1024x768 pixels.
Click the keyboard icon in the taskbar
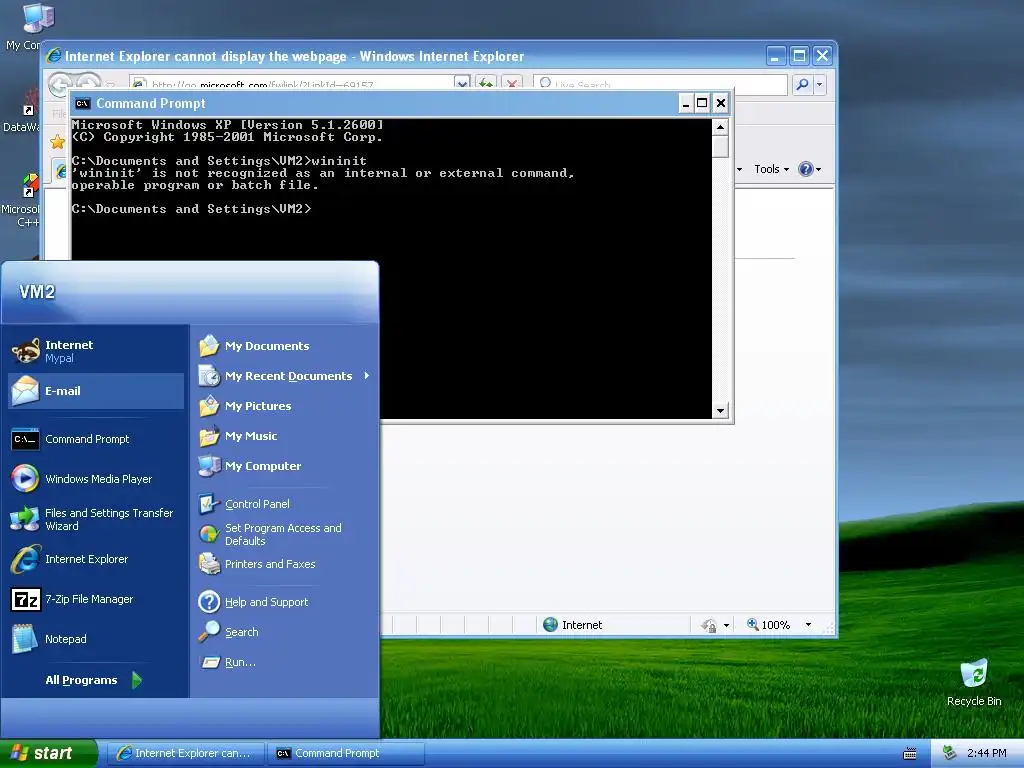coord(910,754)
